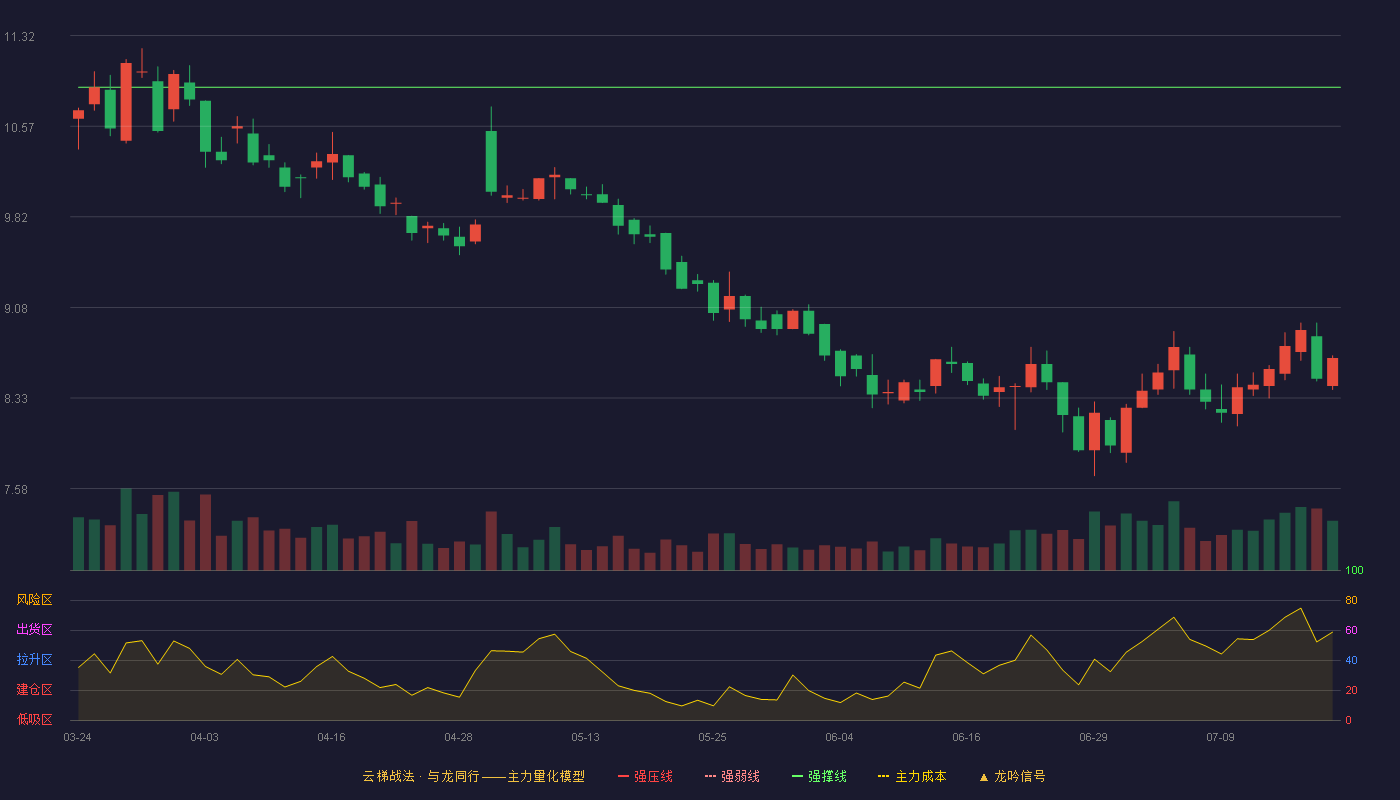The image size is (1400, 800).
Task: Click the 11.32 price axis label
Action: tap(19, 37)
